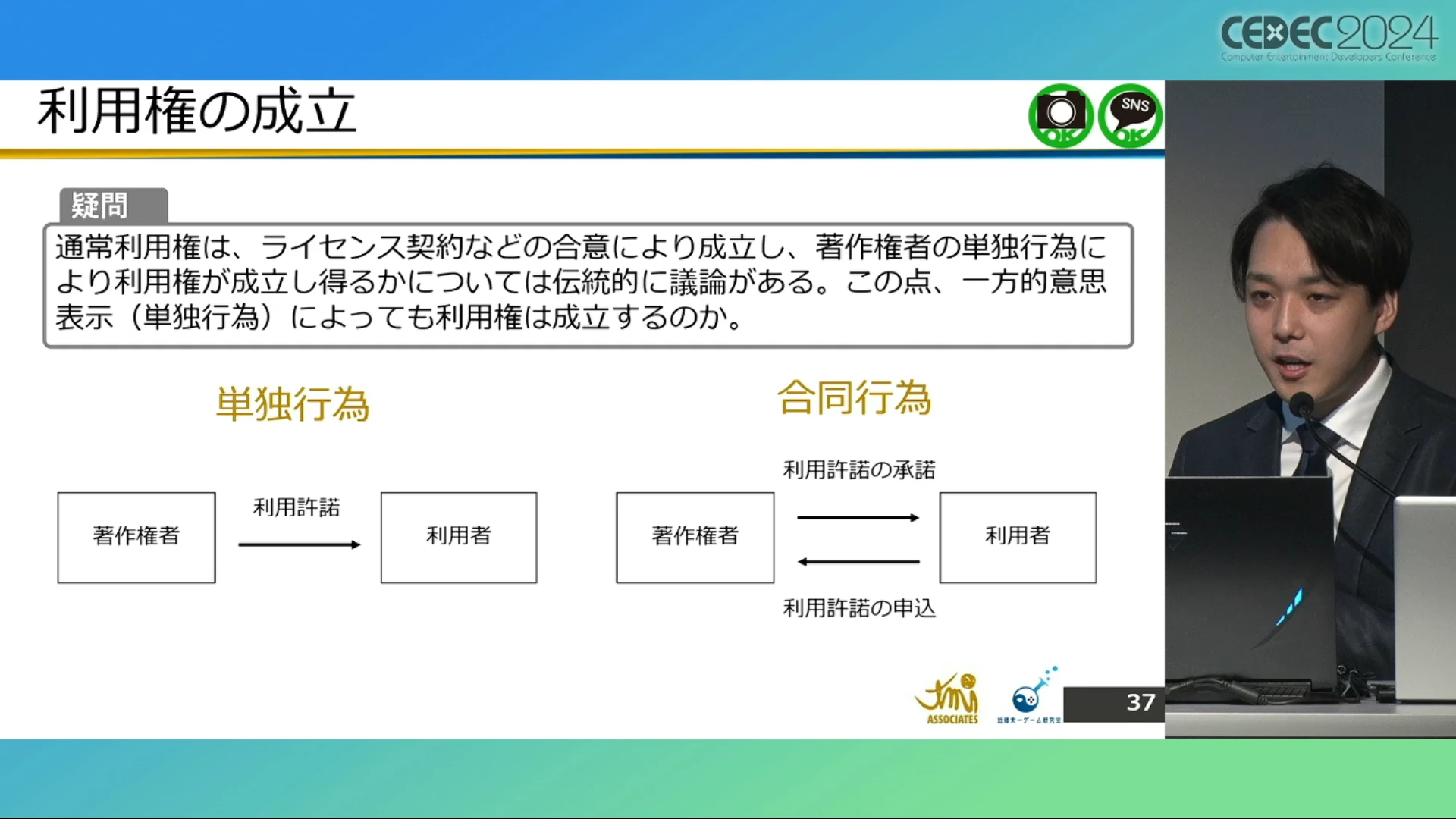Click the left-pointing arrow above 利用許諾の申込

858,562
